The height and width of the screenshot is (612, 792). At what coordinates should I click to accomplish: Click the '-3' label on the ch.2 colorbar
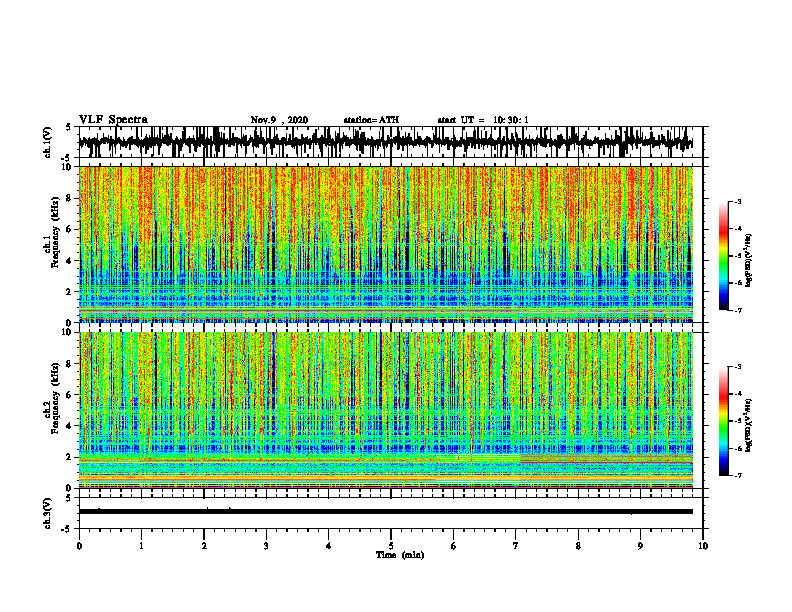coord(738,367)
